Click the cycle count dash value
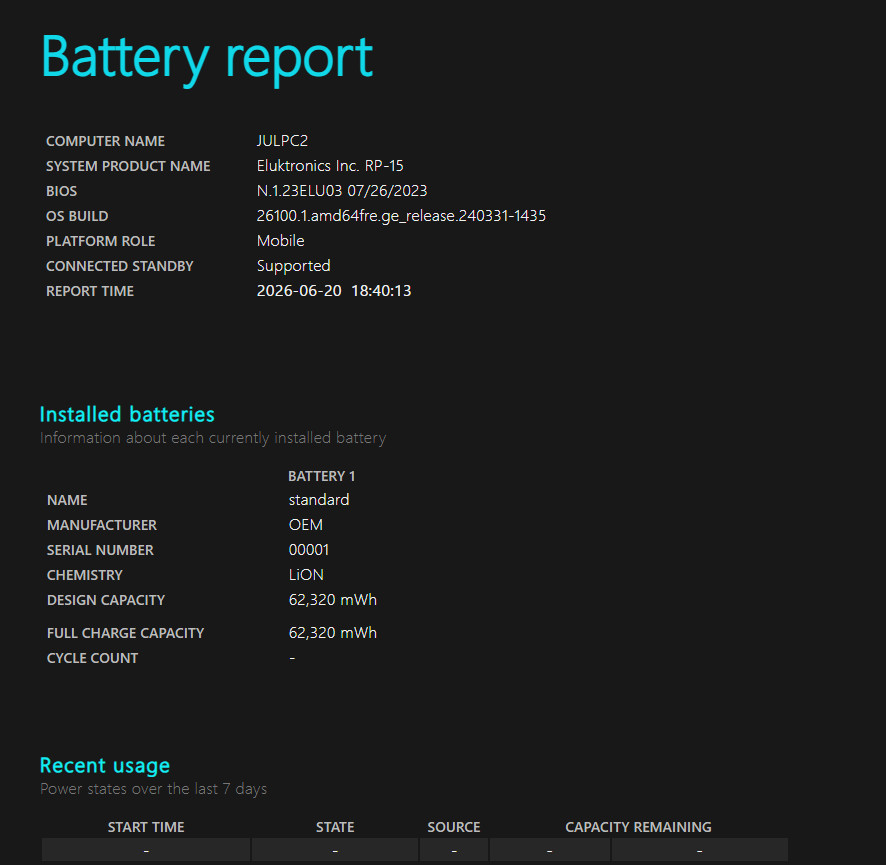The height and width of the screenshot is (865, 886). point(292,658)
